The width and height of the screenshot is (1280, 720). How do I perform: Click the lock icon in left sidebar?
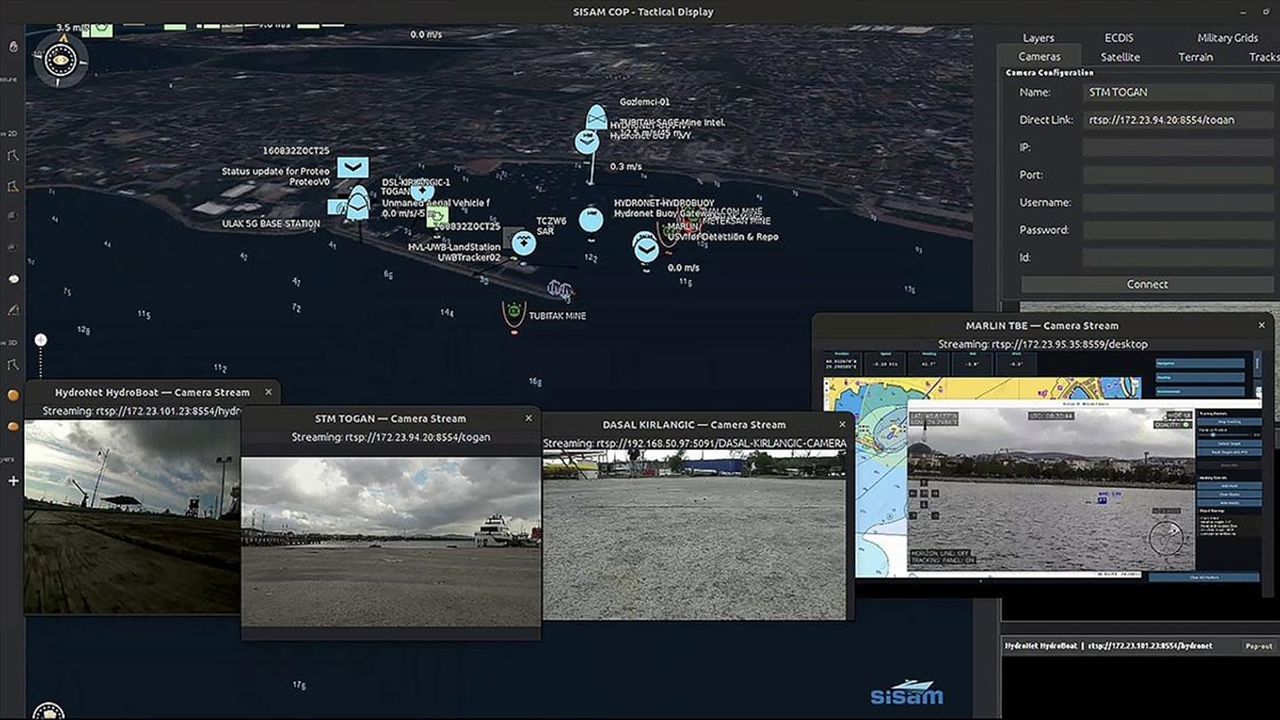point(13,46)
